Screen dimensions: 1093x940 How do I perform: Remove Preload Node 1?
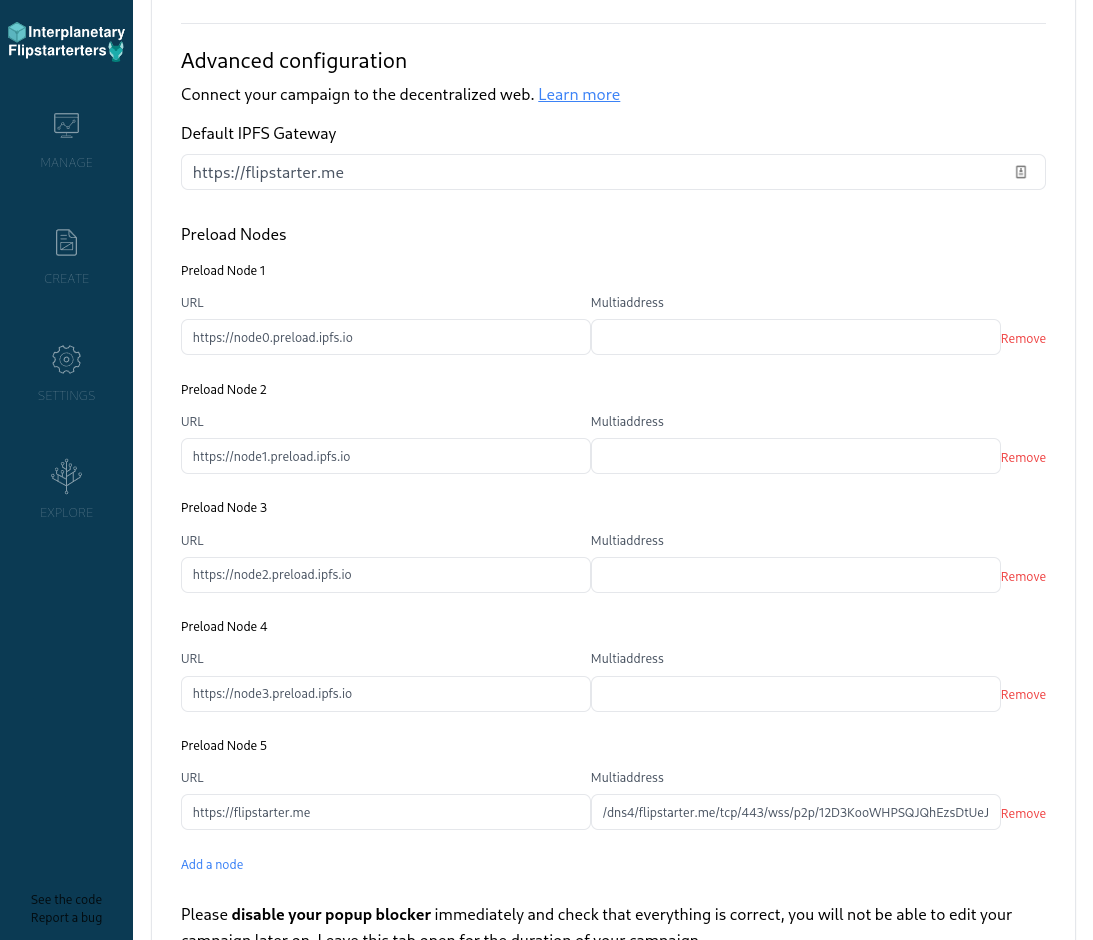tap(1023, 339)
